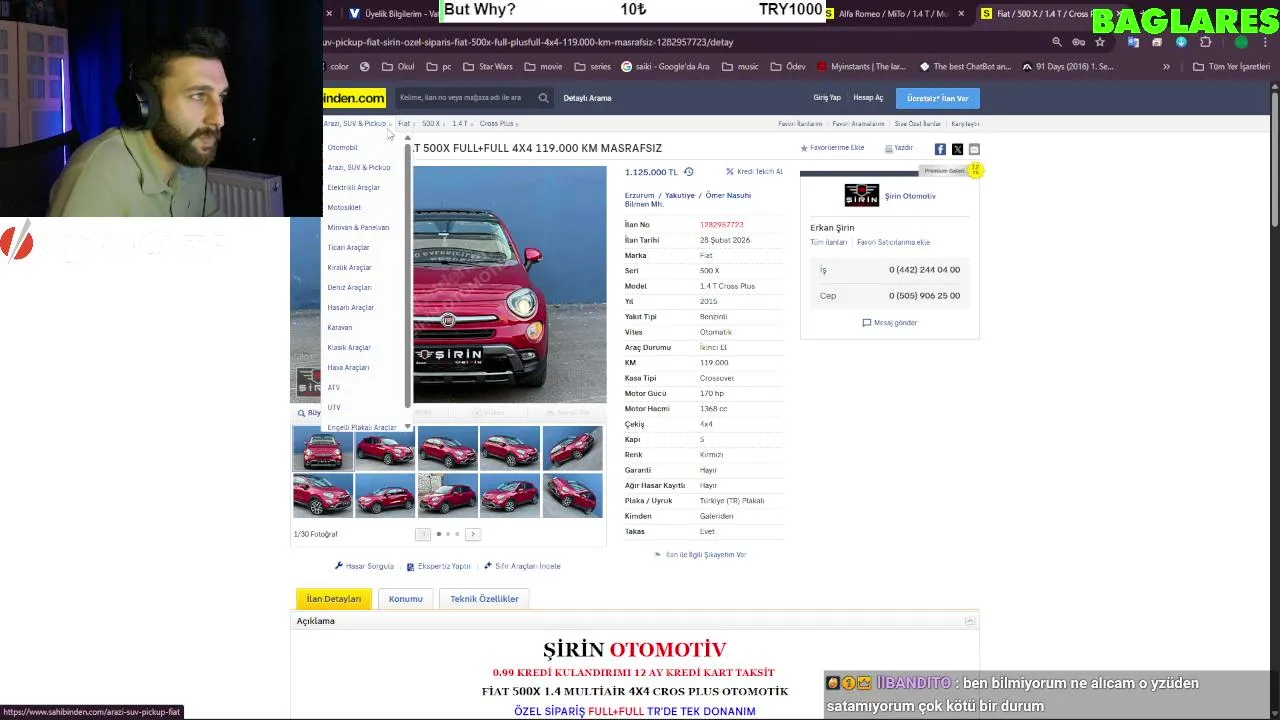The width and height of the screenshot is (1280, 720).
Task: Open saiki Google'da Ara bookmark
Action: [665, 67]
